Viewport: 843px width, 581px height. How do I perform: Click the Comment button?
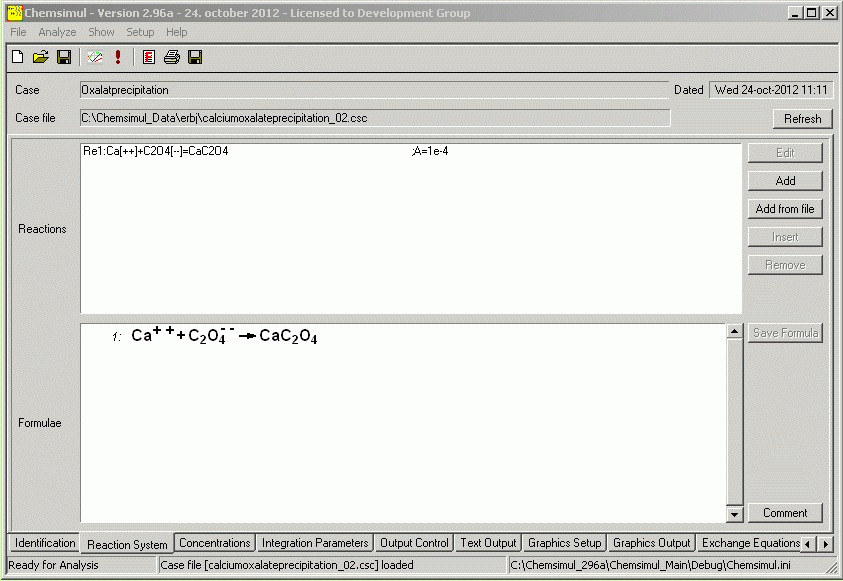[x=785, y=513]
